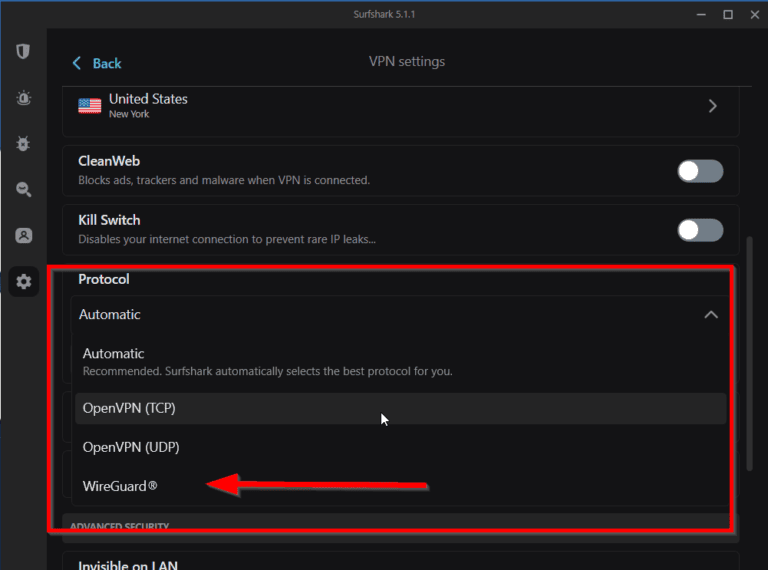
Task: Click the up chevron on Protocol dropdown
Action: pos(711,314)
